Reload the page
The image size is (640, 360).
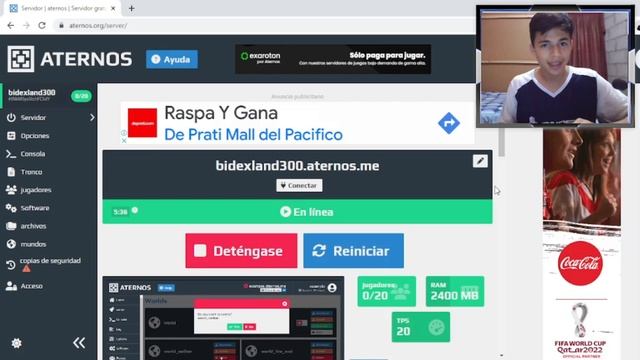point(42,25)
